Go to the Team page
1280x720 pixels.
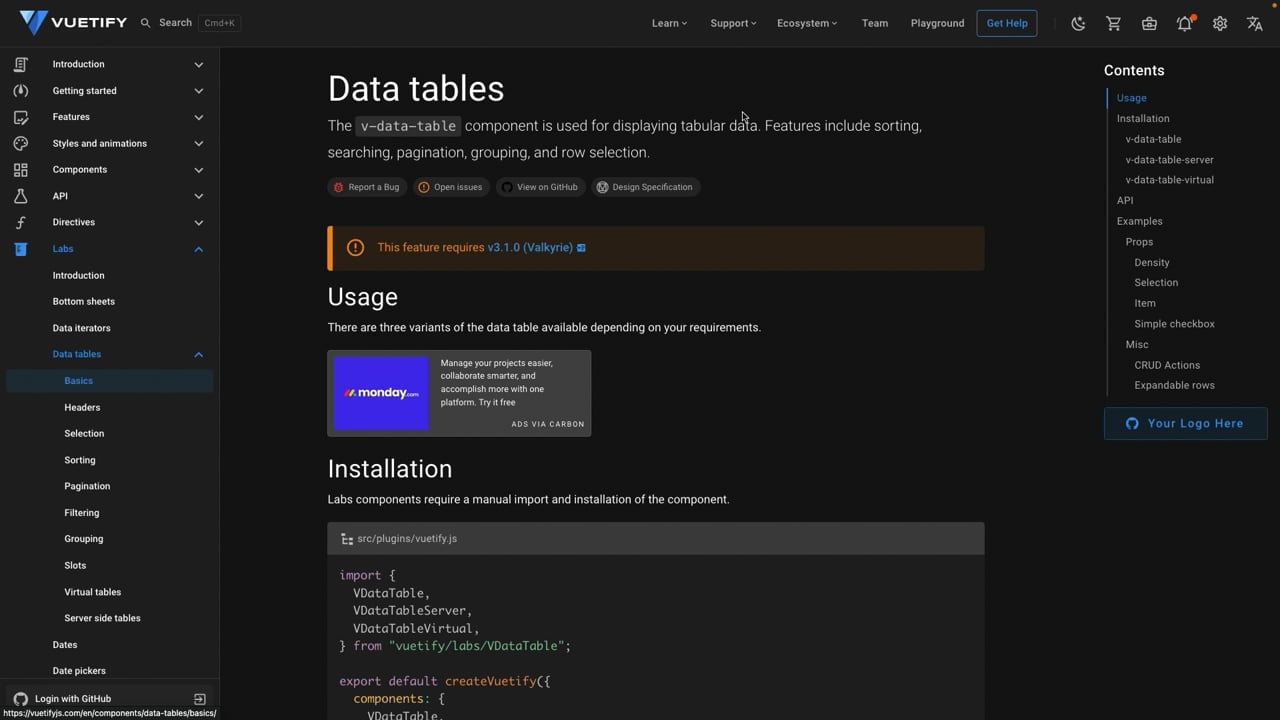click(x=874, y=23)
